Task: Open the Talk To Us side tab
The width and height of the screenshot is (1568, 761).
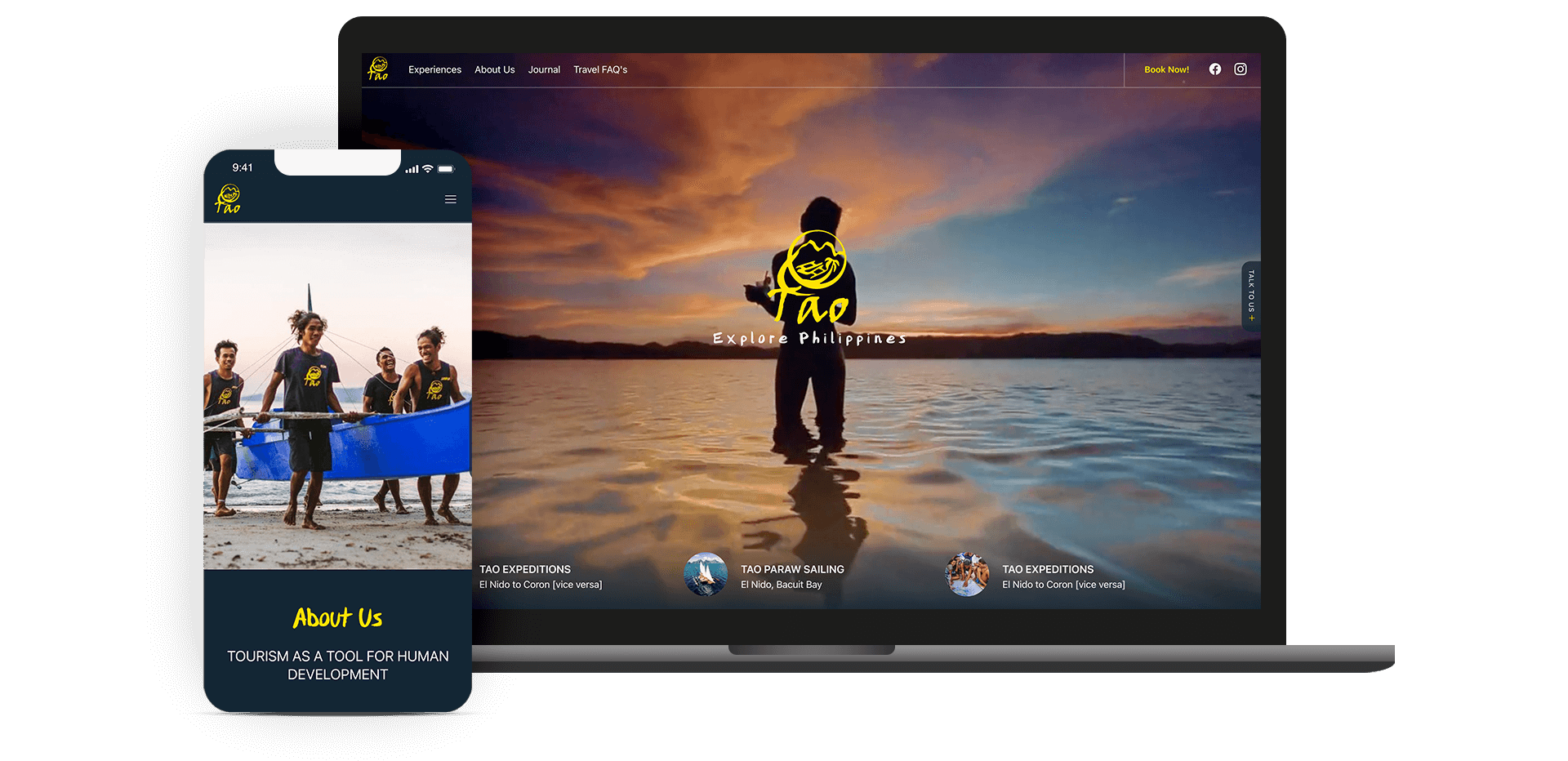Action: [x=1251, y=296]
